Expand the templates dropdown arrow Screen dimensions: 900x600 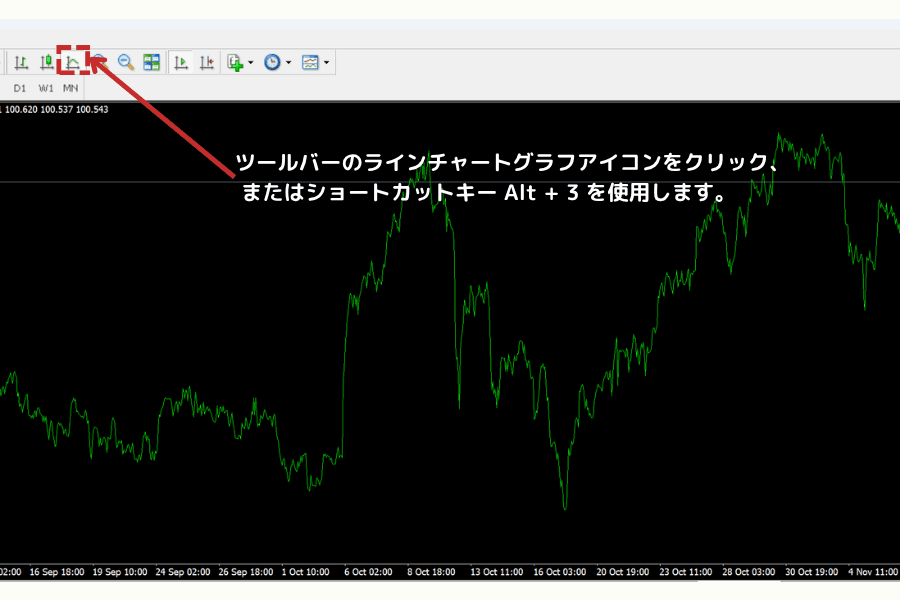pos(326,62)
